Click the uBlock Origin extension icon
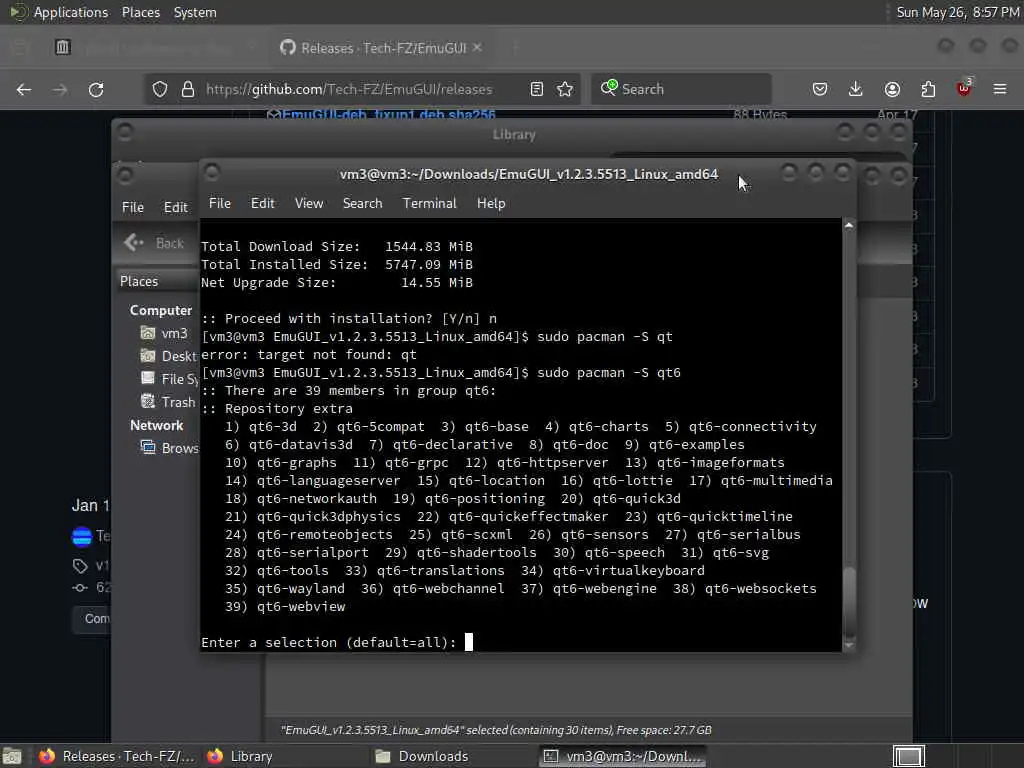The image size is (1024, 768). tap(964, 88)
